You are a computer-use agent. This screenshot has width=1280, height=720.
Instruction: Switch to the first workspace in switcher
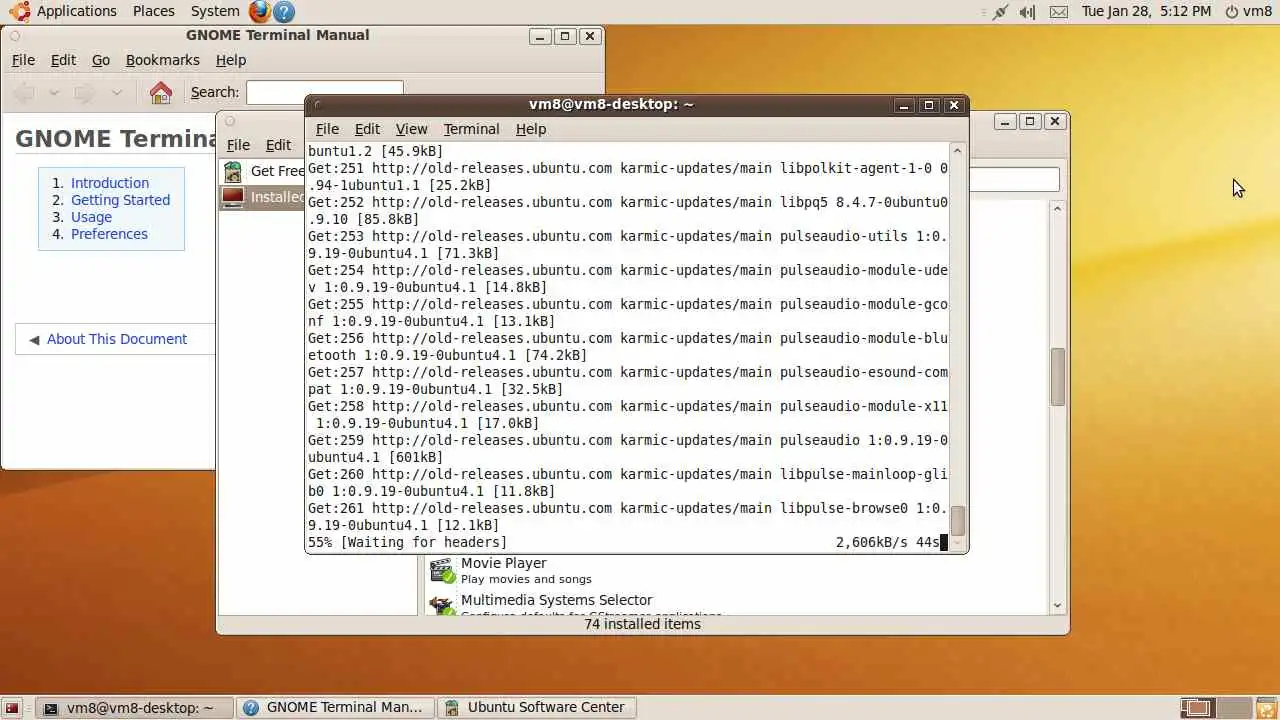click(1197, 708)
